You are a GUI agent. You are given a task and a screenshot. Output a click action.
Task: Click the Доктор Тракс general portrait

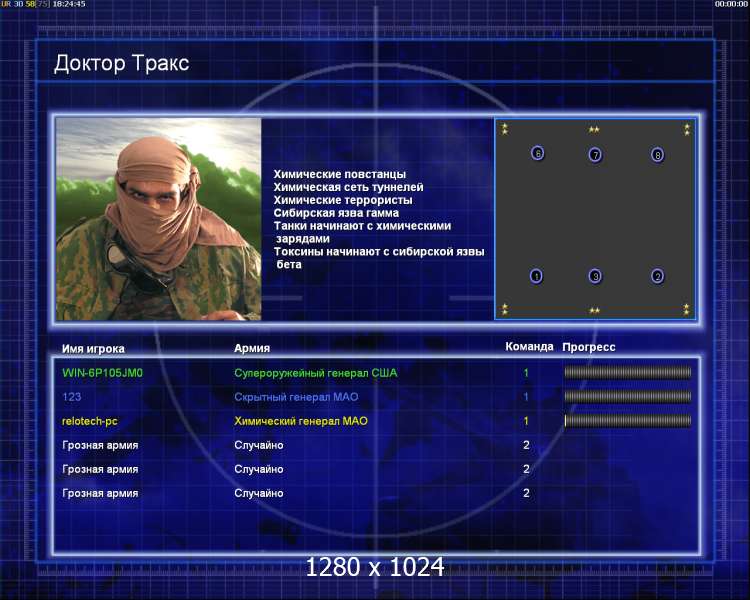tap(159, 219)
